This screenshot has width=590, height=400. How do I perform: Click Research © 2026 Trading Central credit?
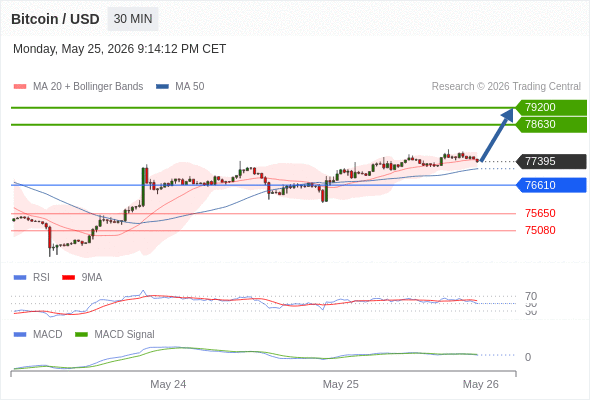[506, 87]
